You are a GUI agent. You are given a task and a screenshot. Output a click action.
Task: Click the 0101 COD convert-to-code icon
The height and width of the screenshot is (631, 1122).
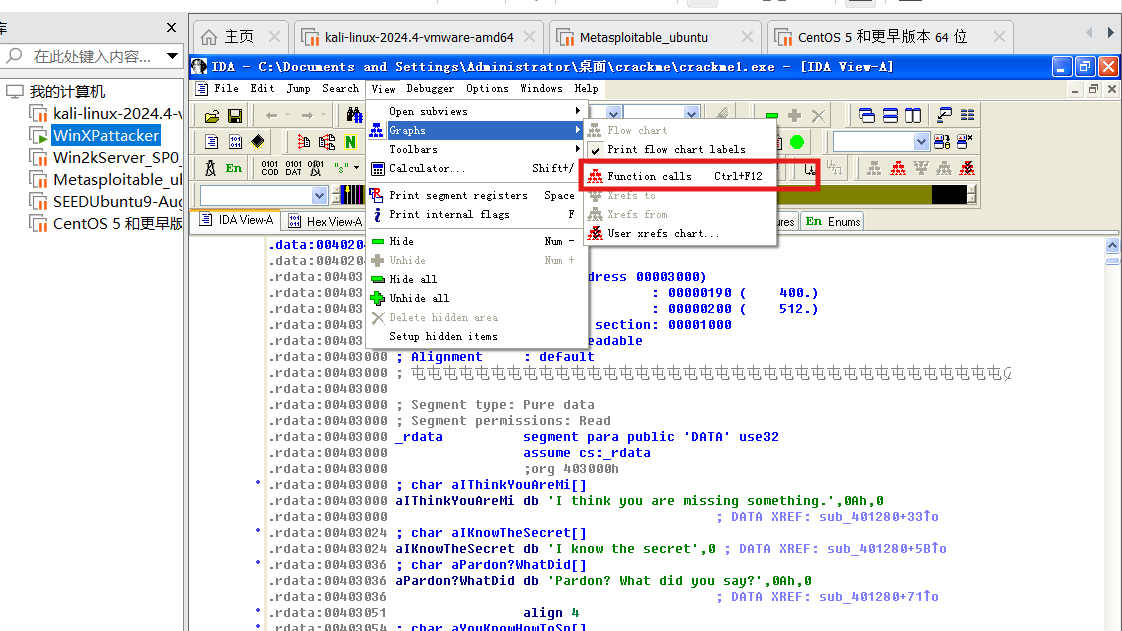point(270,168)
